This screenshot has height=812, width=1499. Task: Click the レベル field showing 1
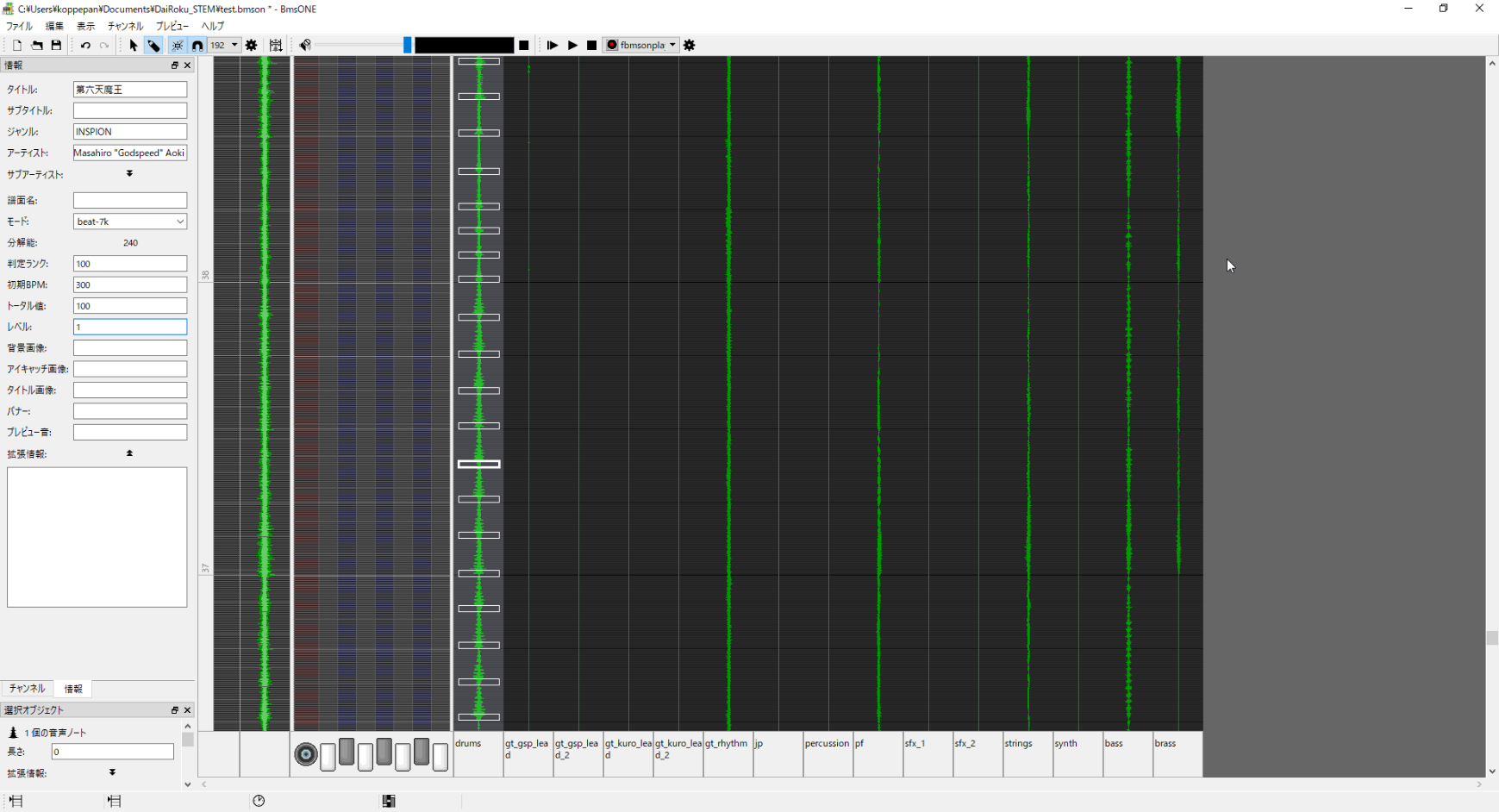click(130, 327)
